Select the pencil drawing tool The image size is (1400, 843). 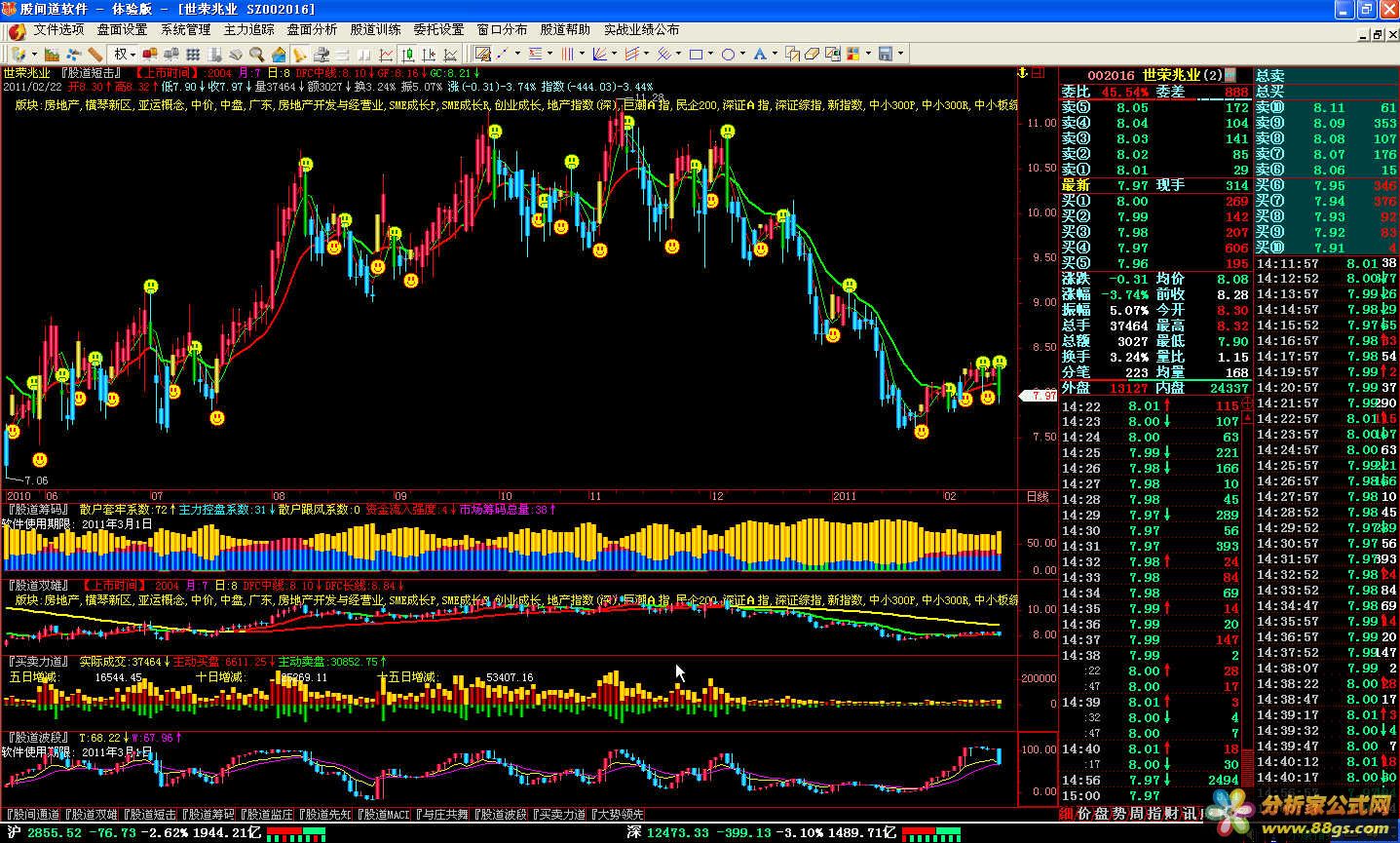[x=483, y=55]
